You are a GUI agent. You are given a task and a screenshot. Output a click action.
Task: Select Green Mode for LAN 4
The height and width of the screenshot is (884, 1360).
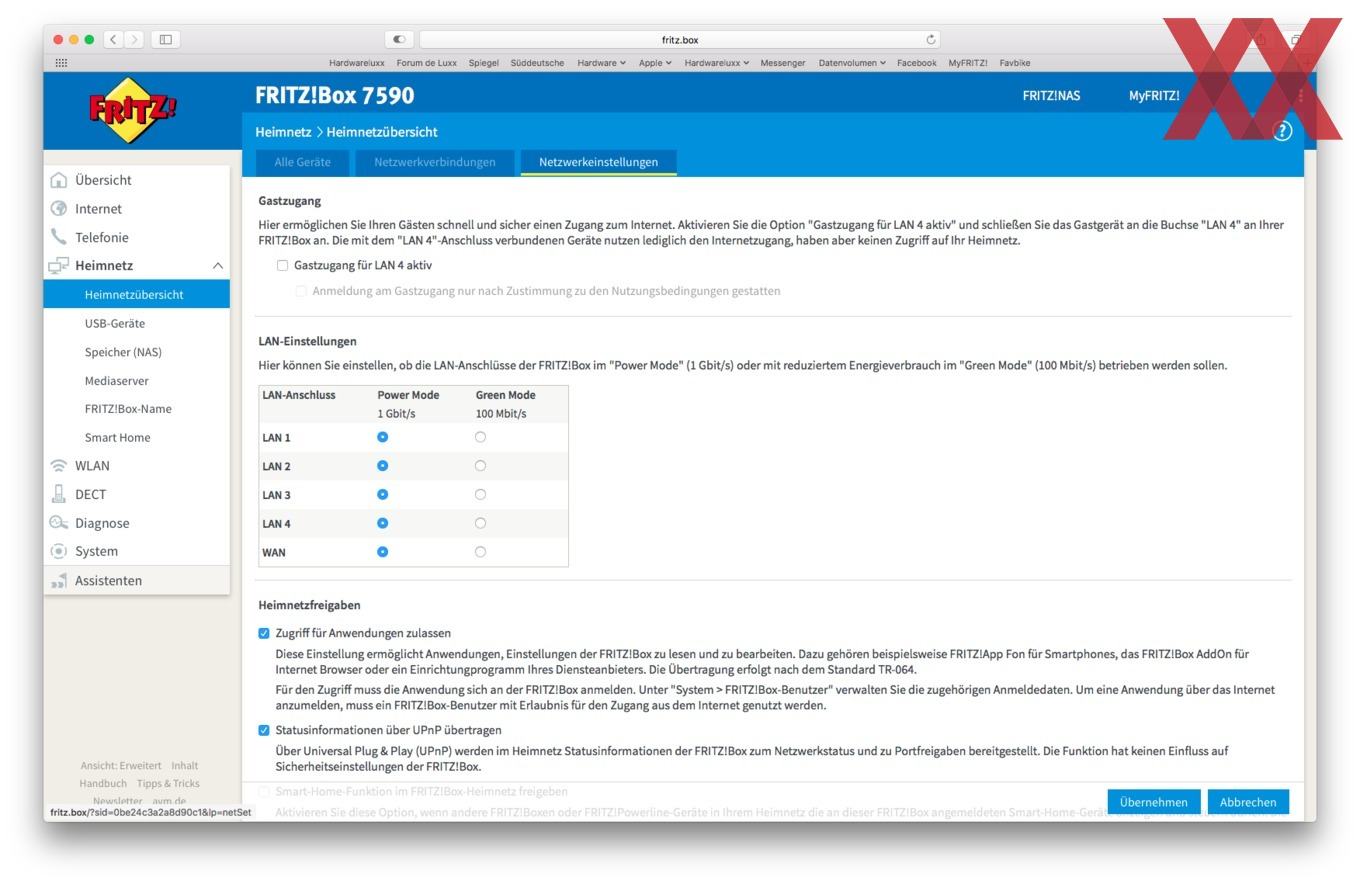click(x=480, y=523)
